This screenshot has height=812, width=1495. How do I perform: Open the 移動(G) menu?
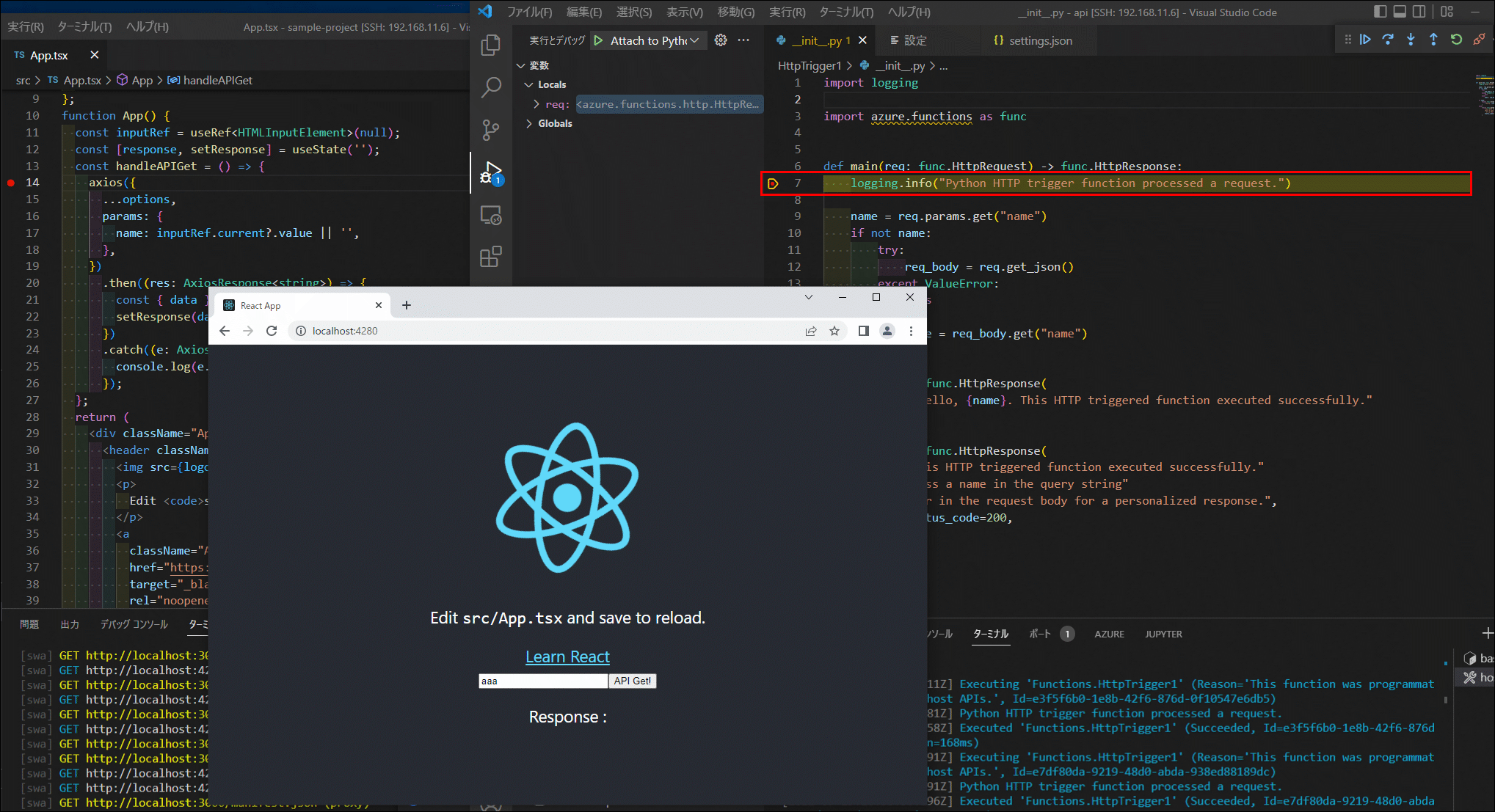(x=736, y=12)
